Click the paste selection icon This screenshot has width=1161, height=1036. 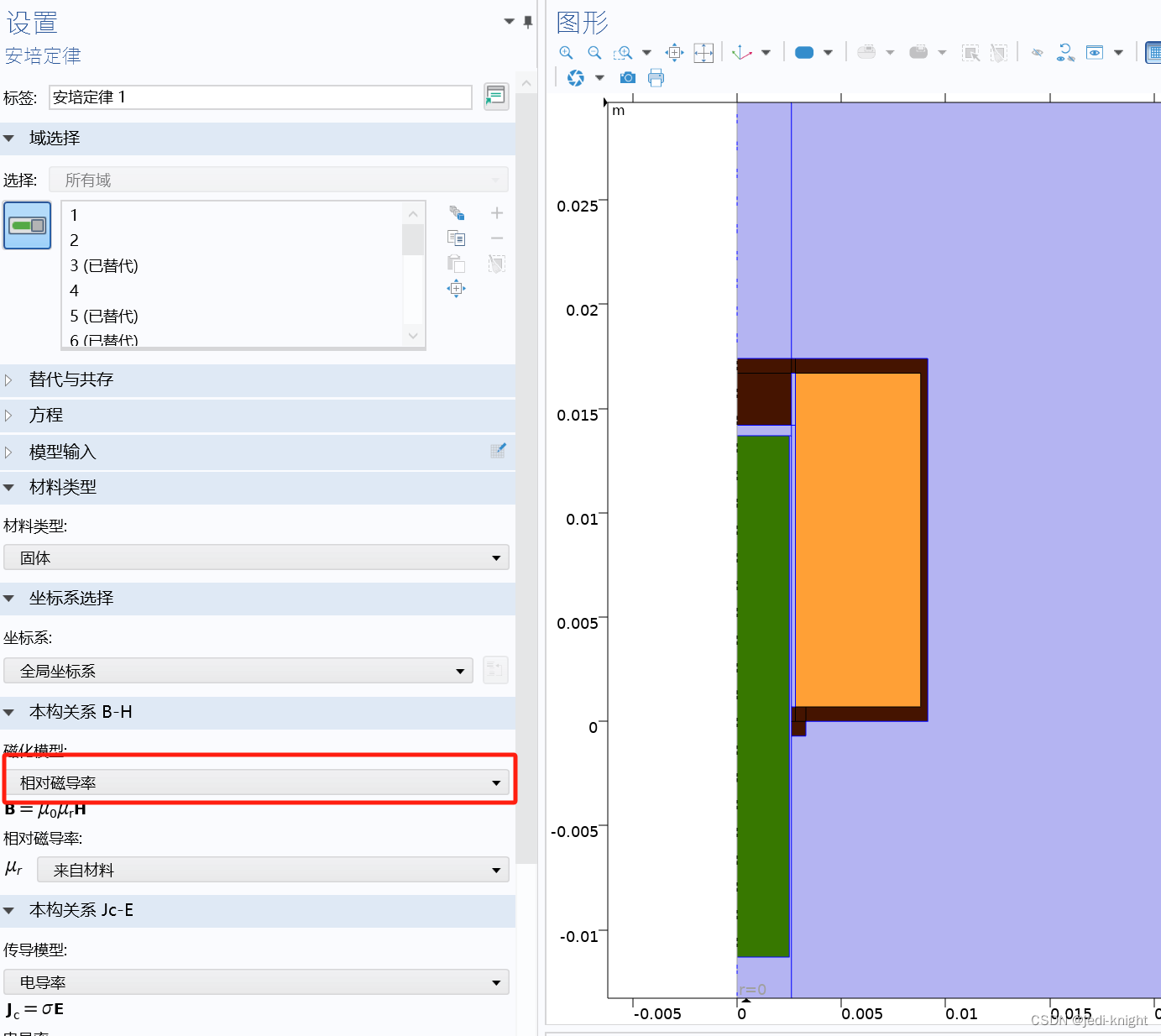(x=457, y=264)
